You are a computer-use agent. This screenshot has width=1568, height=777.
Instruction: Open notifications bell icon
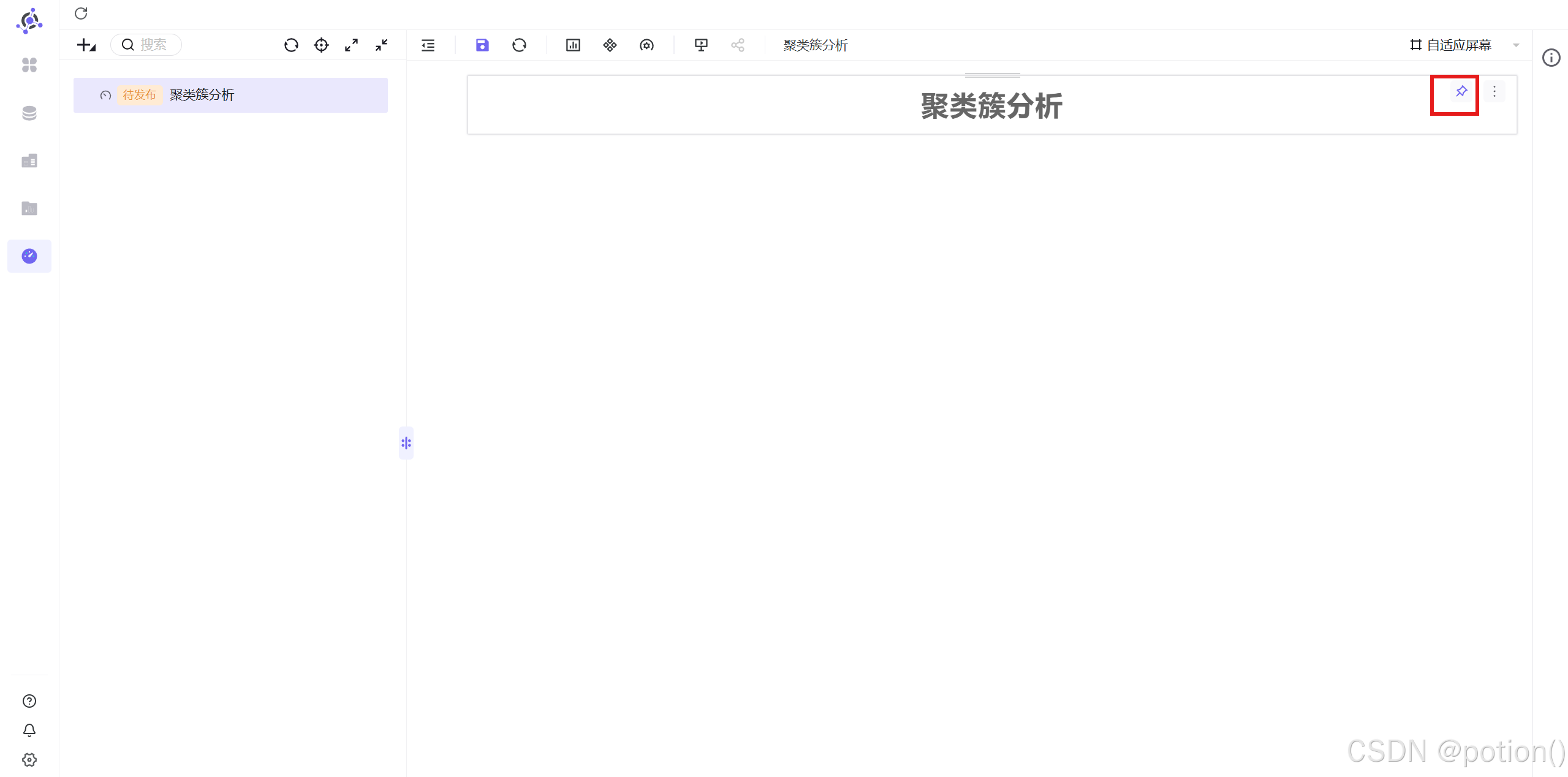[x=29, y=730]
